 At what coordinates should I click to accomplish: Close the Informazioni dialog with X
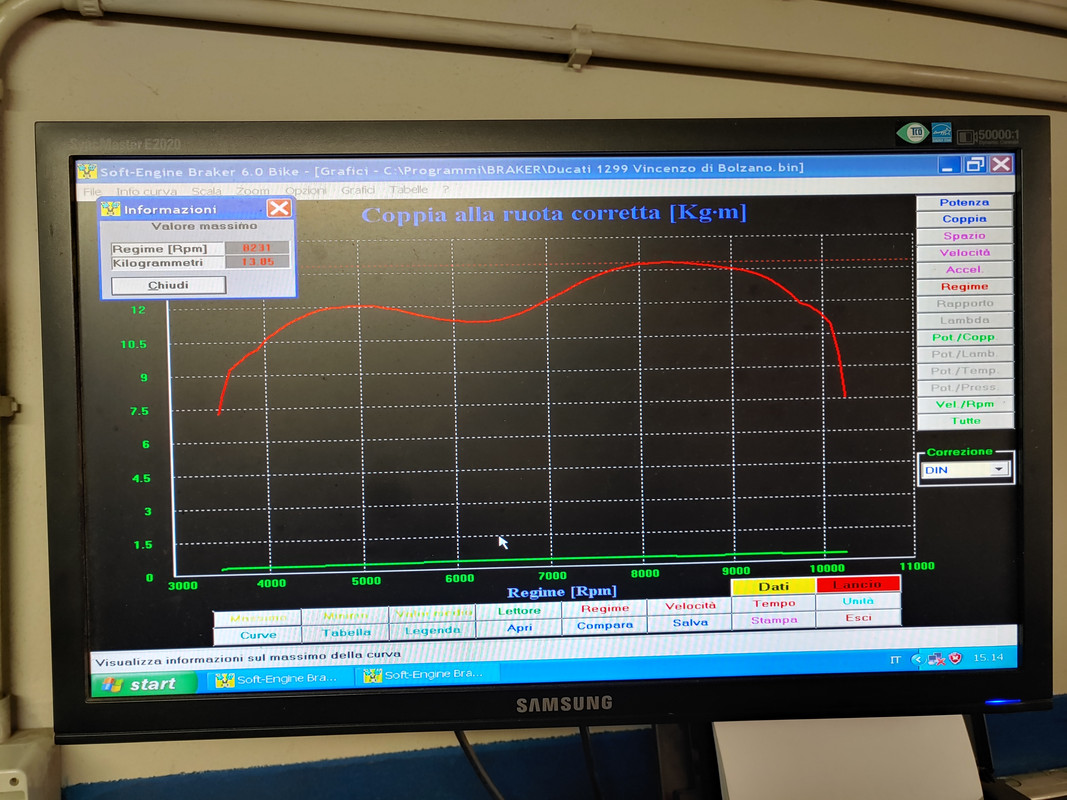[x=278, y=208]
